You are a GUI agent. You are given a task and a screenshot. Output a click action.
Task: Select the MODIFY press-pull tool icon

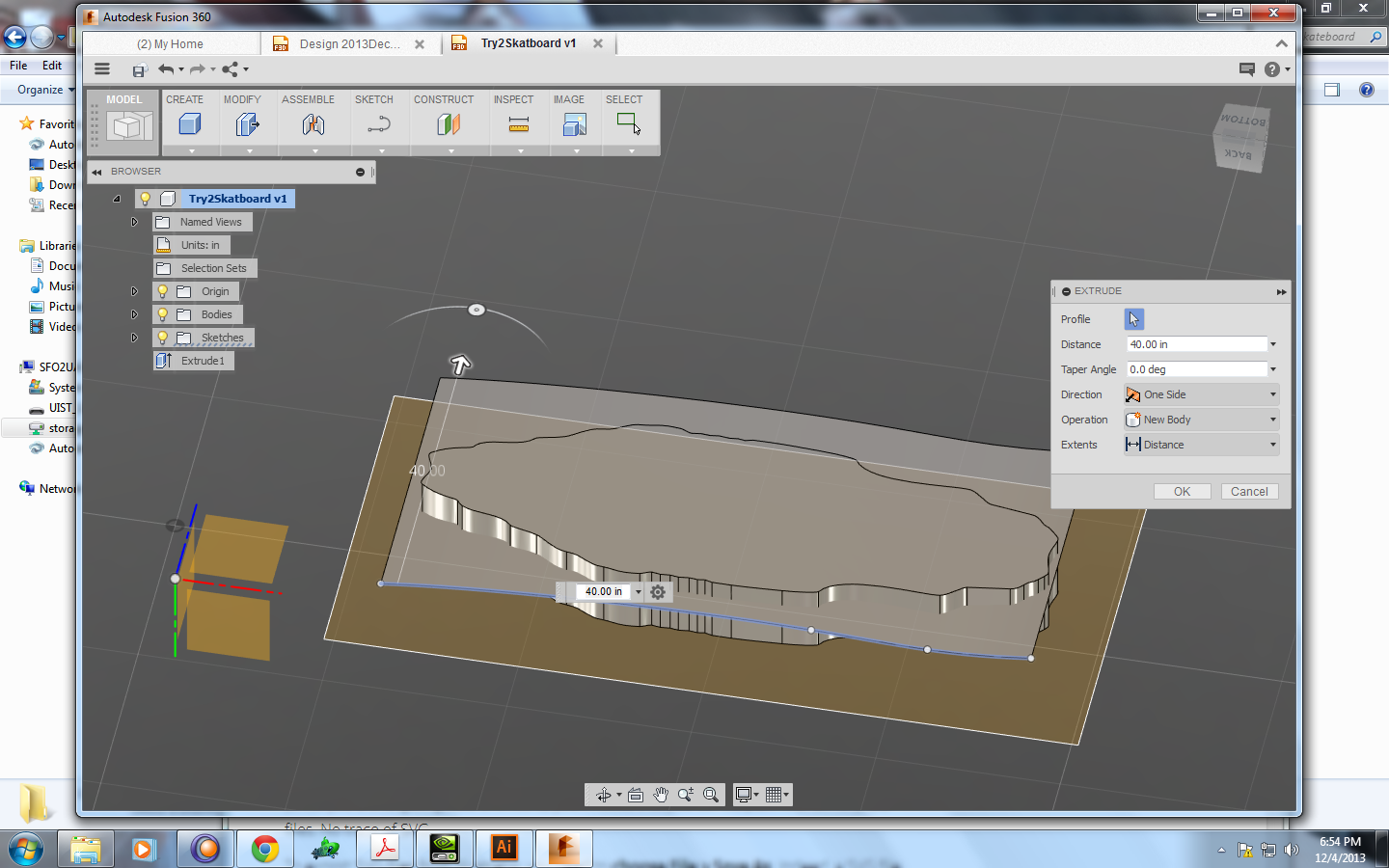247,124
